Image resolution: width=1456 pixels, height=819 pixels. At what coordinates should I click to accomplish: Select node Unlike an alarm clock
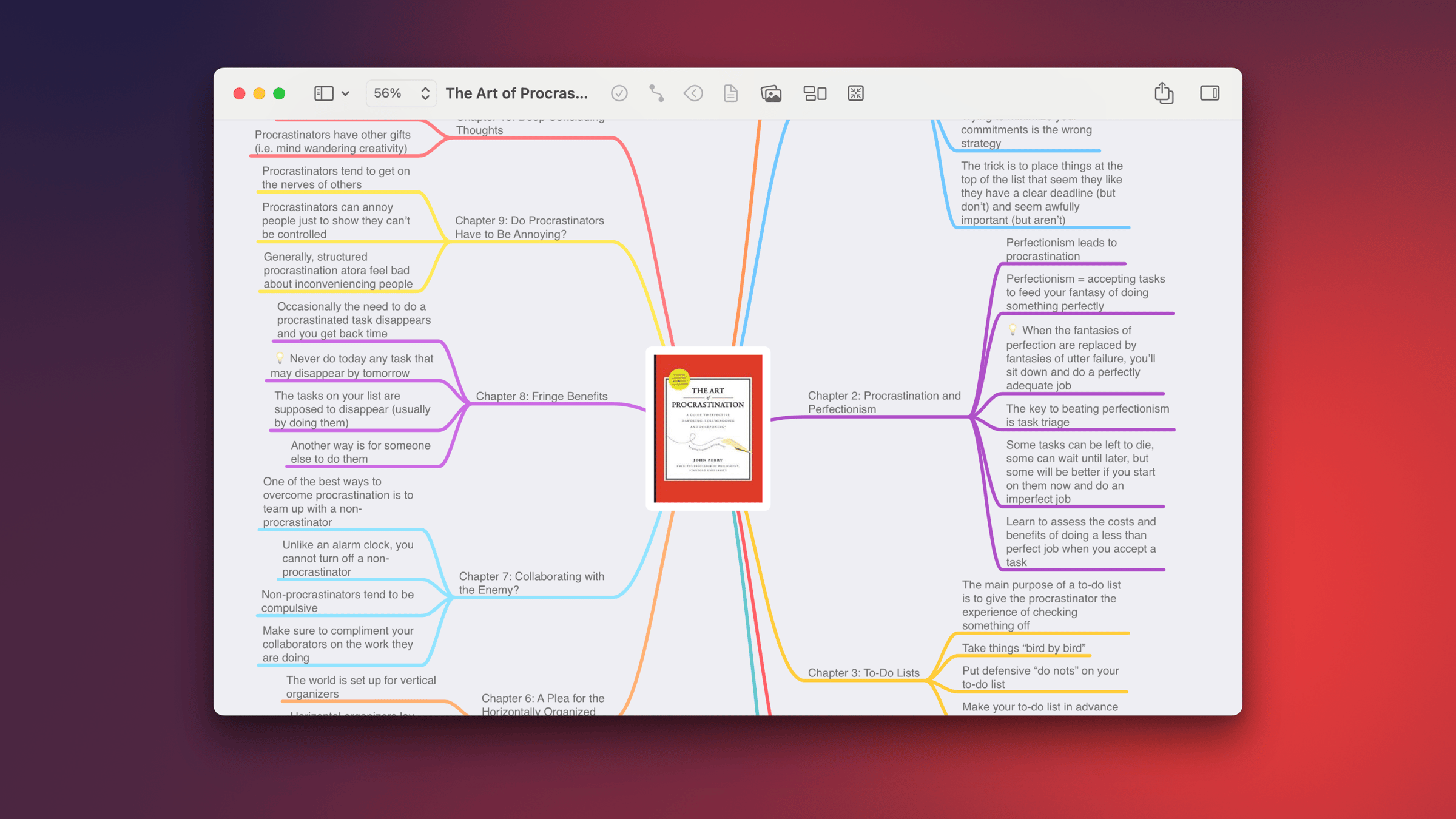pyautogui.click(x=348, y=558)
